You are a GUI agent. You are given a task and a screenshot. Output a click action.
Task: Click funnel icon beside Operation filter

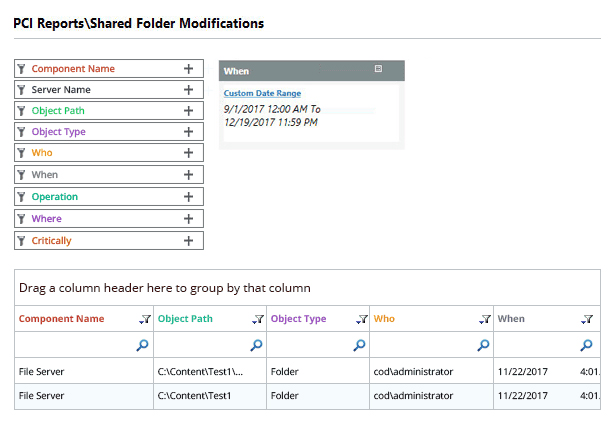(22, 197)
